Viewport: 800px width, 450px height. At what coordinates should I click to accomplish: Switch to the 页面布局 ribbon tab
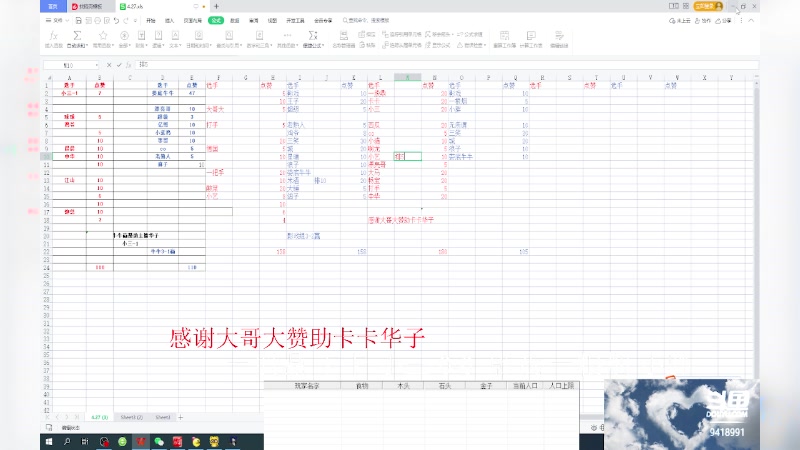tap(192, 20)
